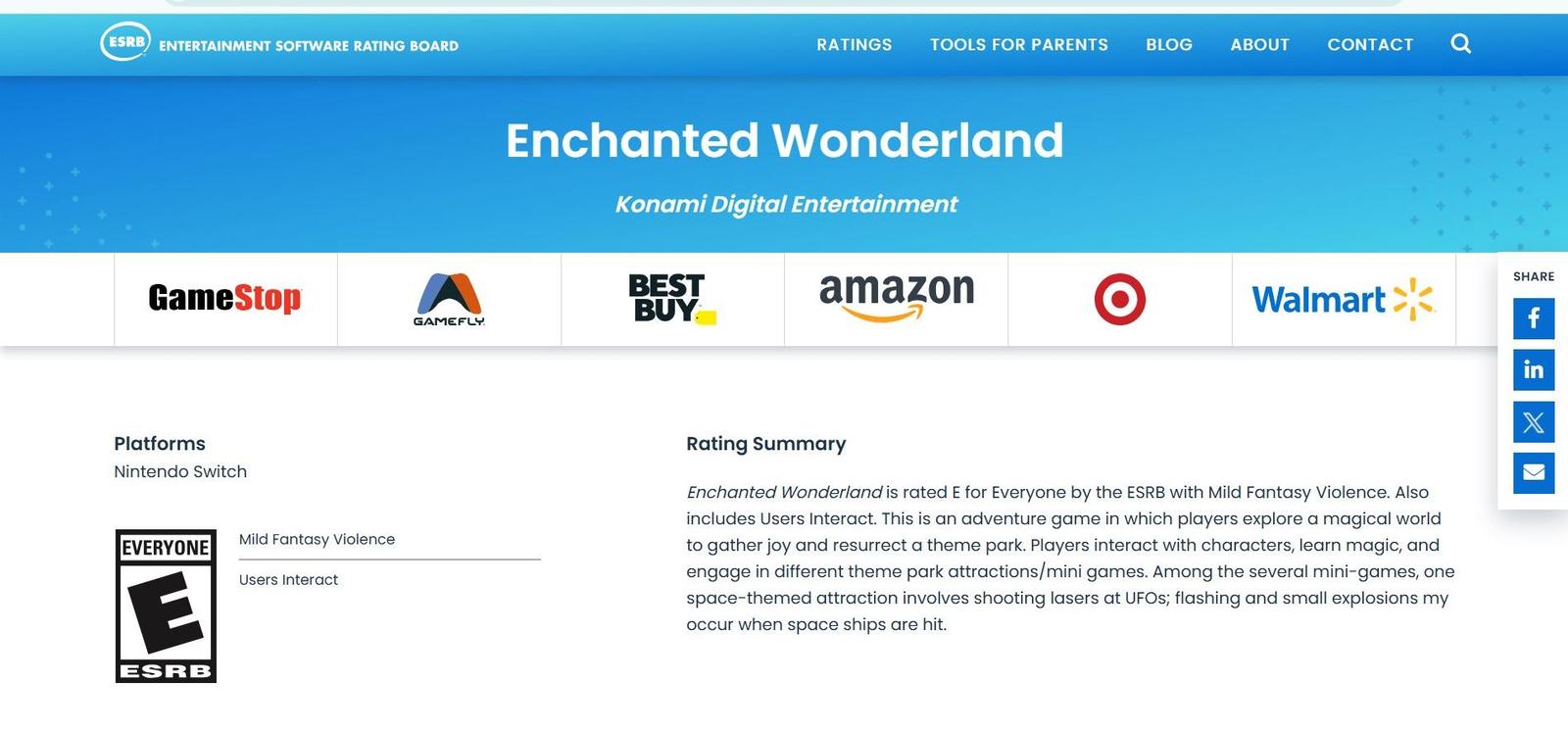Share page on Facebook

1534,318
